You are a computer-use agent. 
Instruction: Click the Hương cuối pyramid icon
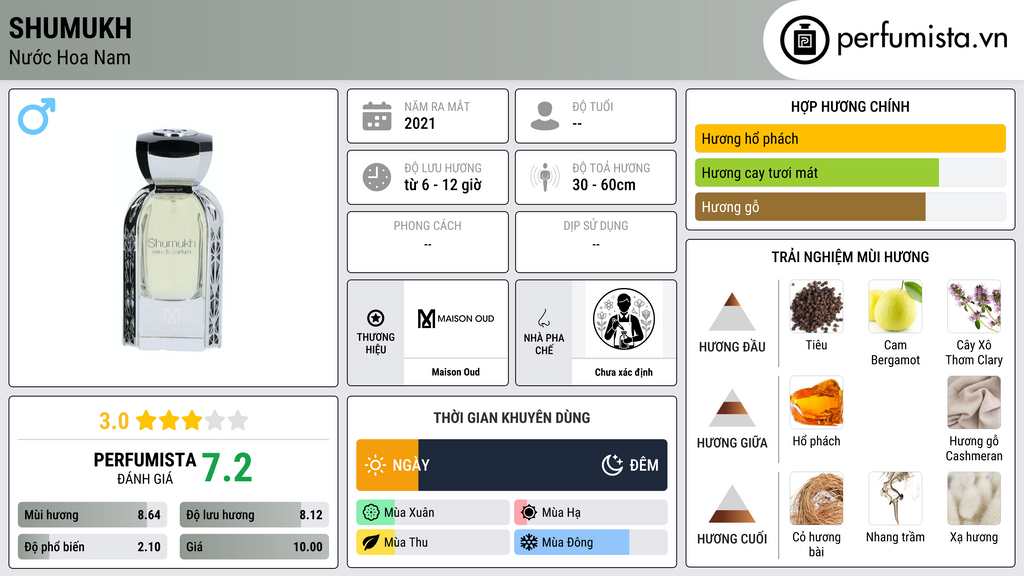point(732,504)
